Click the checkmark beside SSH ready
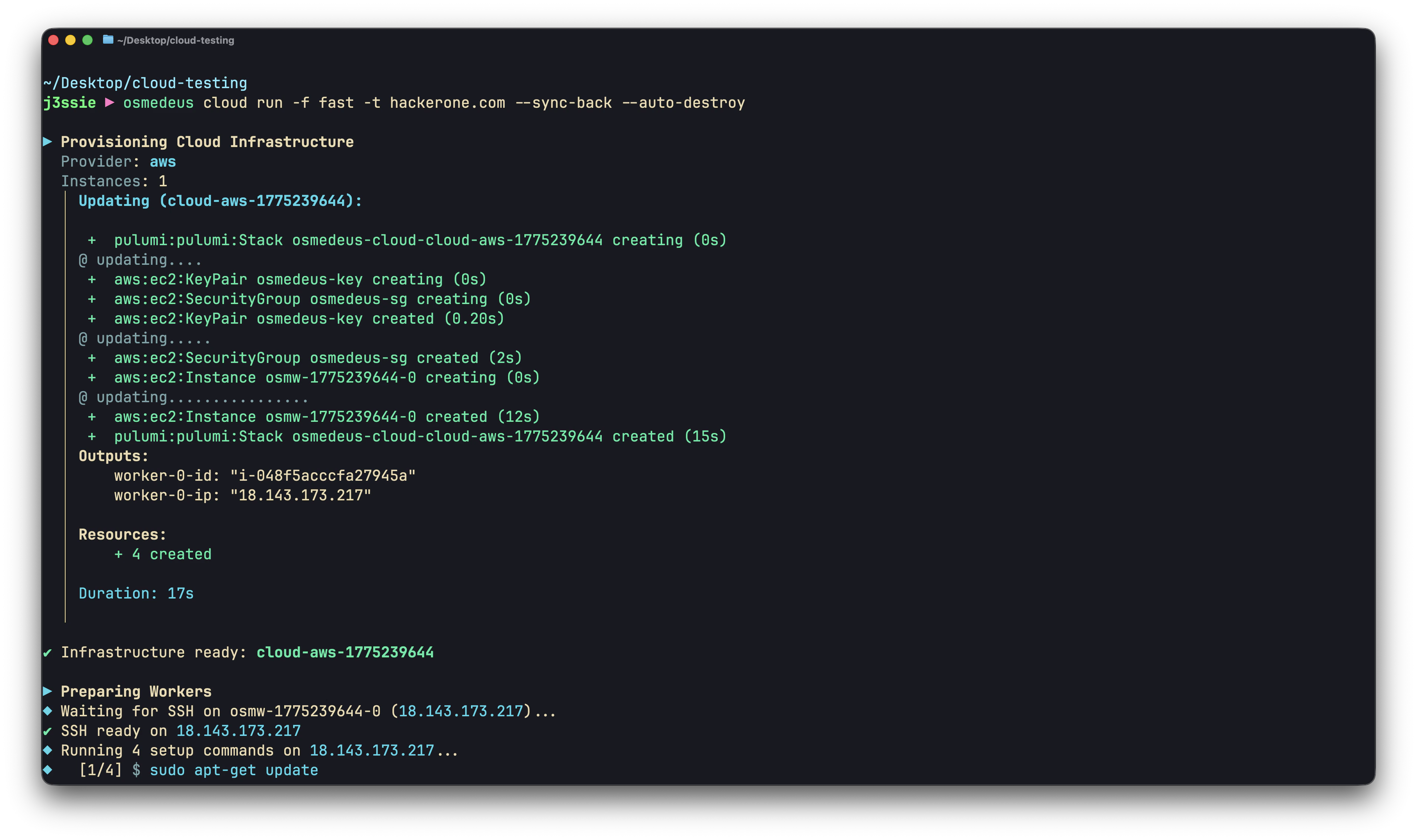Viewport: 1417px width, 840px height. [x=47, y=731]
